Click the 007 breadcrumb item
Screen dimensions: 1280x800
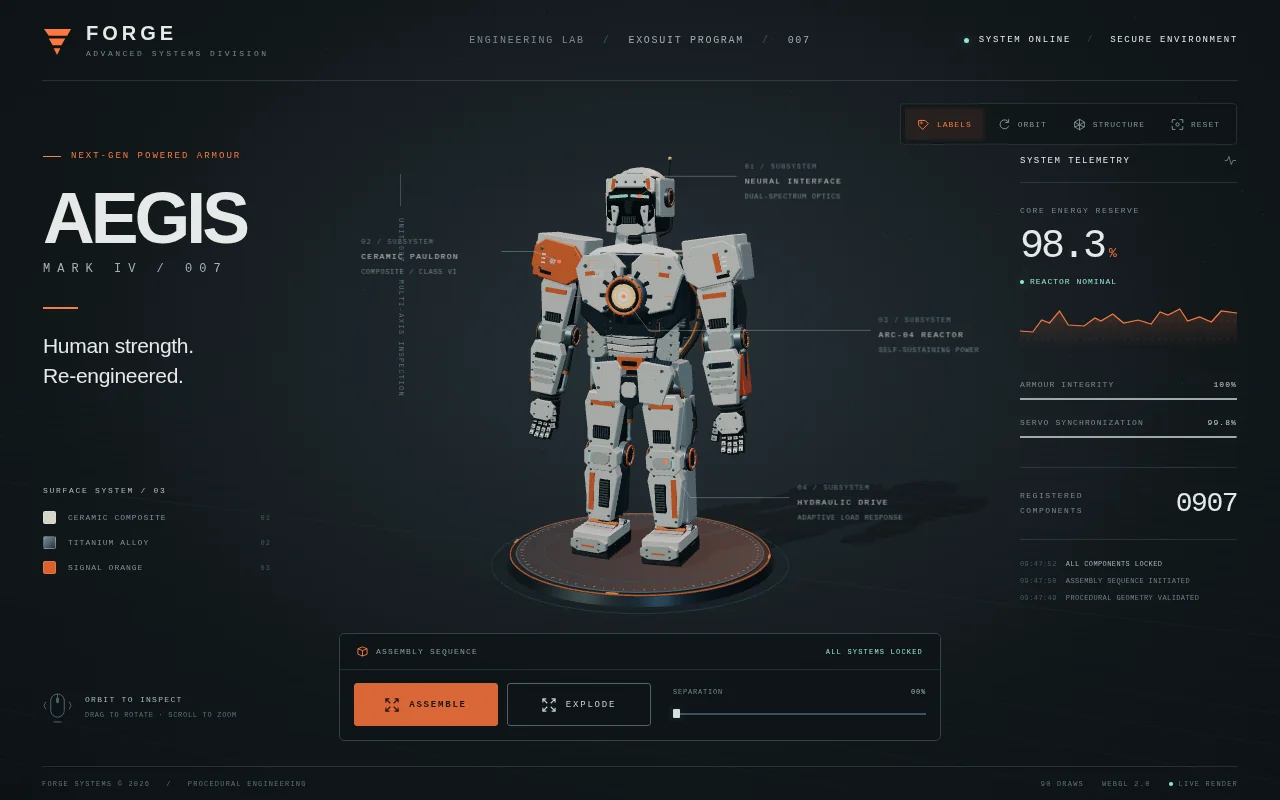pyautogui.click(x=799, y=40)
